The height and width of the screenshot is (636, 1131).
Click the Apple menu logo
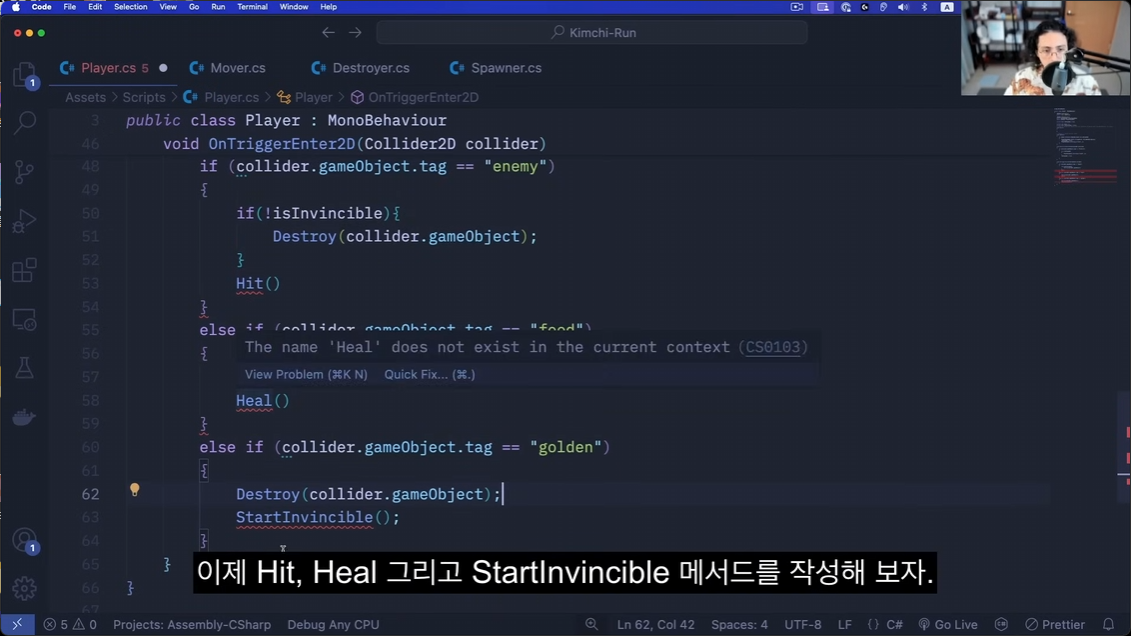(16, 6)
